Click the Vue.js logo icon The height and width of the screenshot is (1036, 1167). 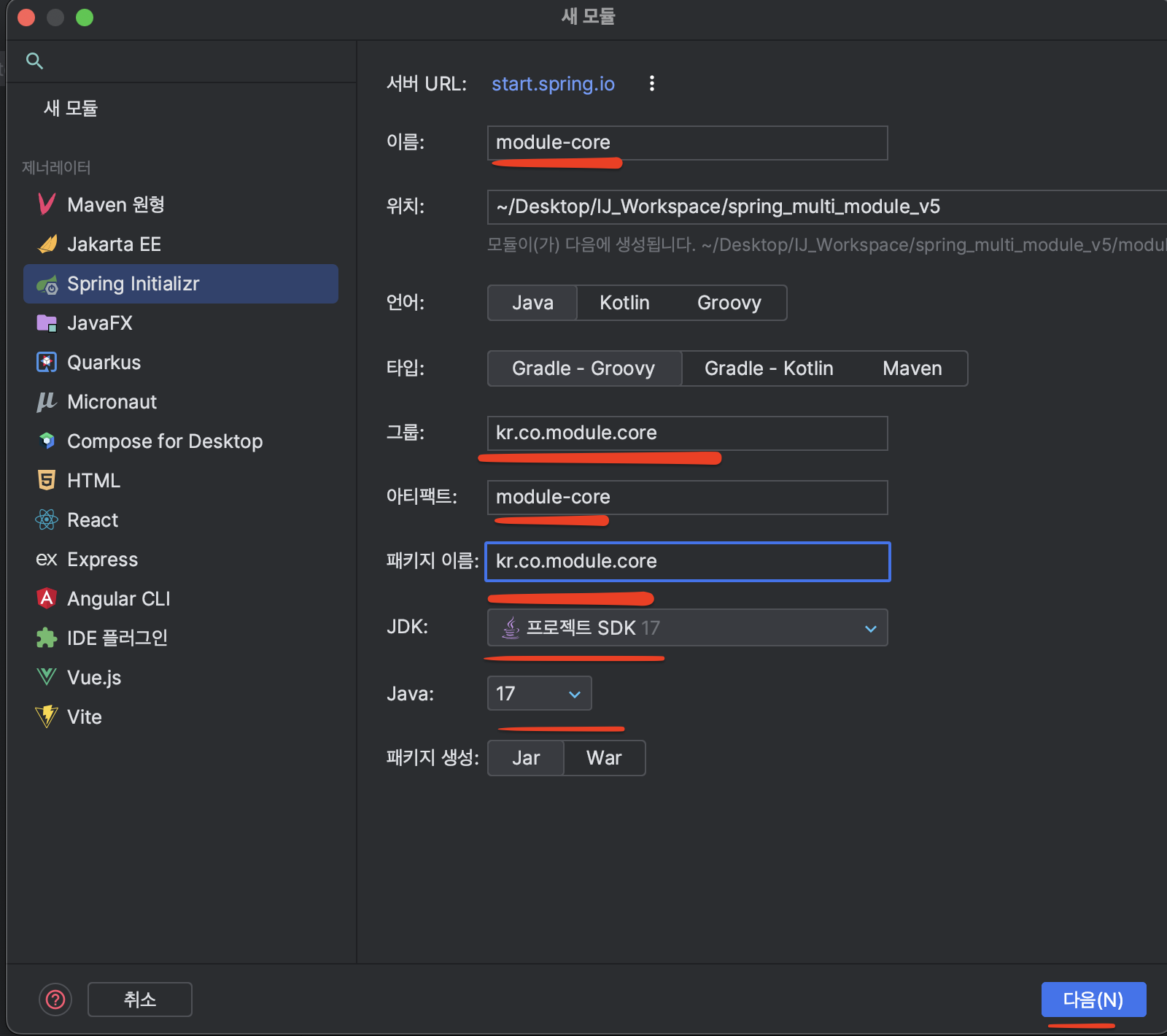(x=47, y=677)
